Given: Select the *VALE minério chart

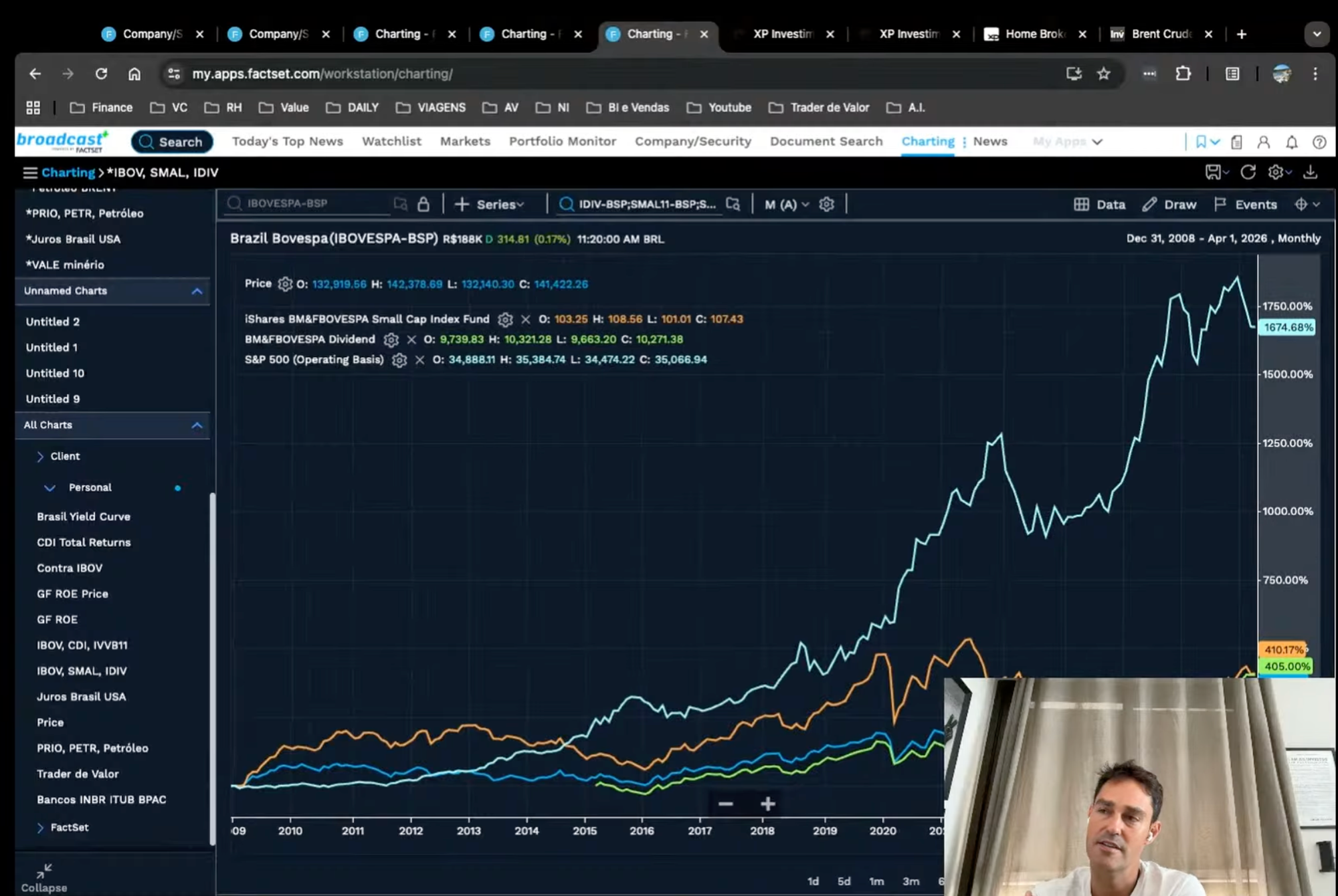Looking at the screenshot, I should pos(65,265).
